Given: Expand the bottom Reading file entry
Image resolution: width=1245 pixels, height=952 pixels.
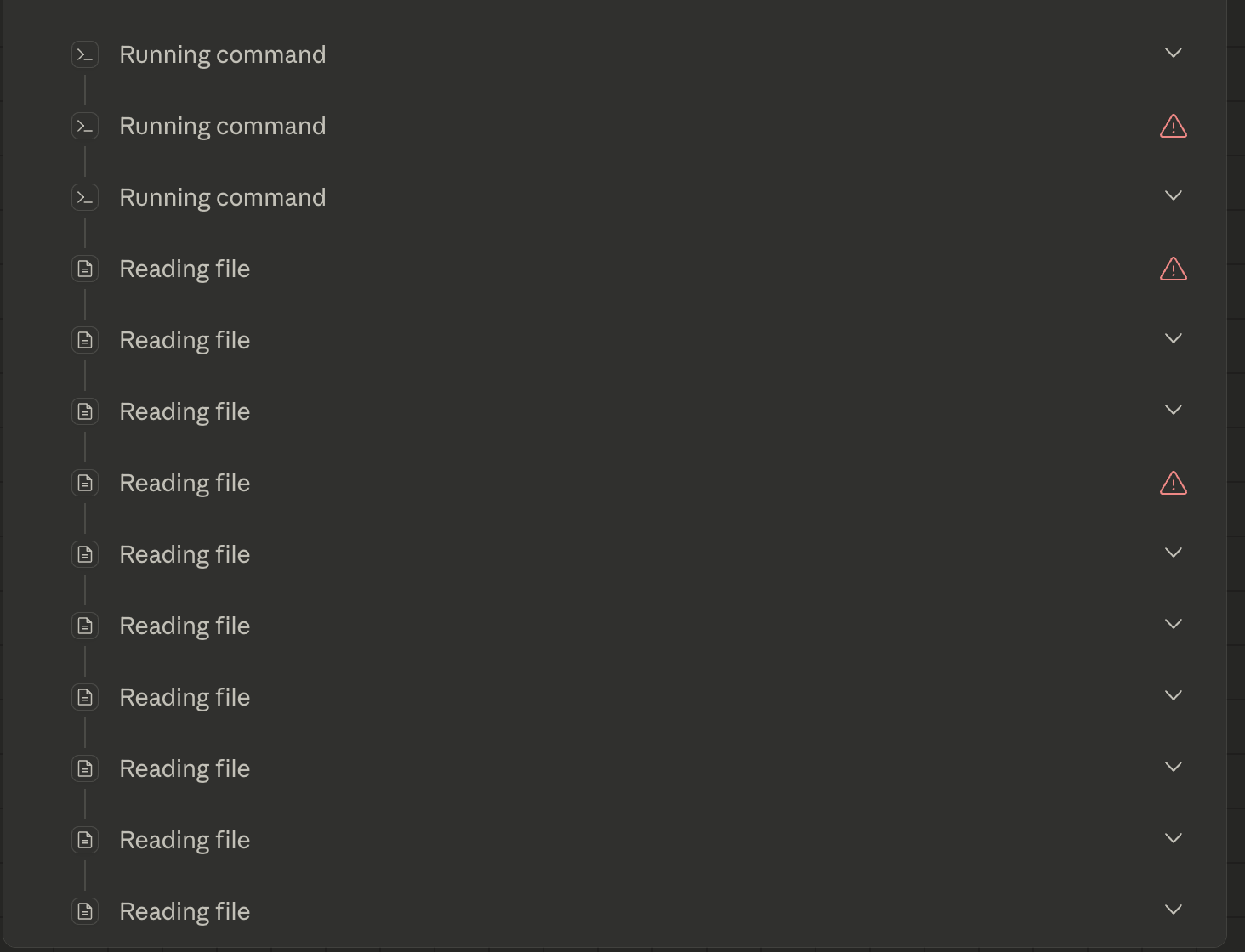Looking at the screenshot, I should (x=1173, y=909).
